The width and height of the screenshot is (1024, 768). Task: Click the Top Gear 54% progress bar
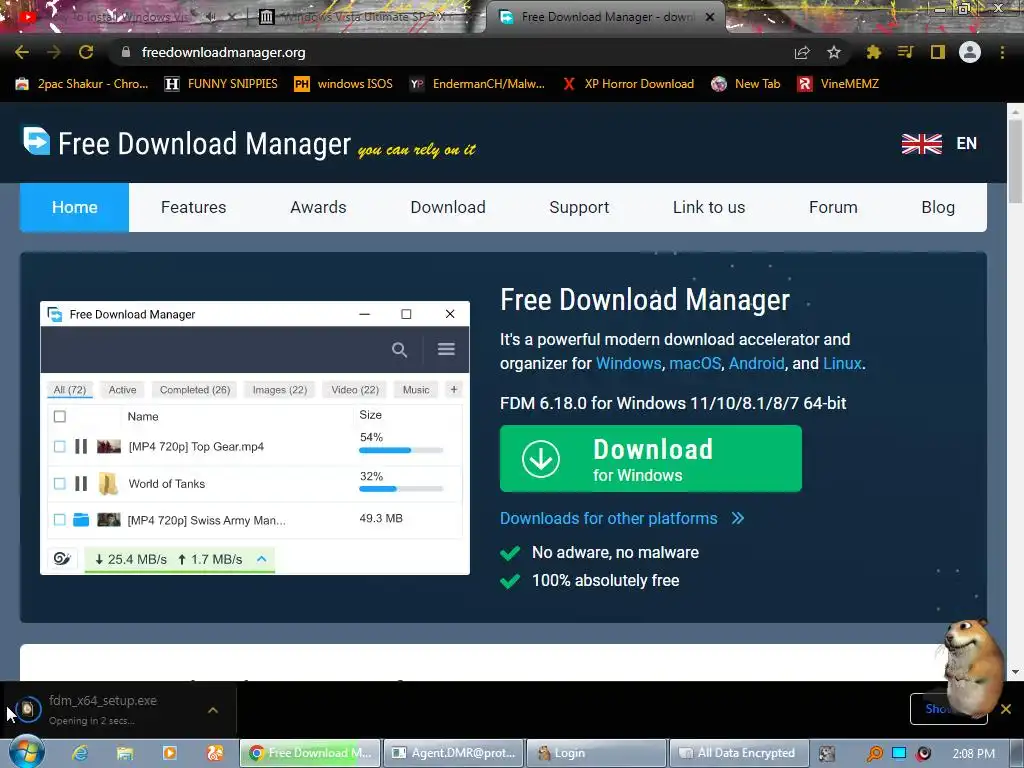401,450
